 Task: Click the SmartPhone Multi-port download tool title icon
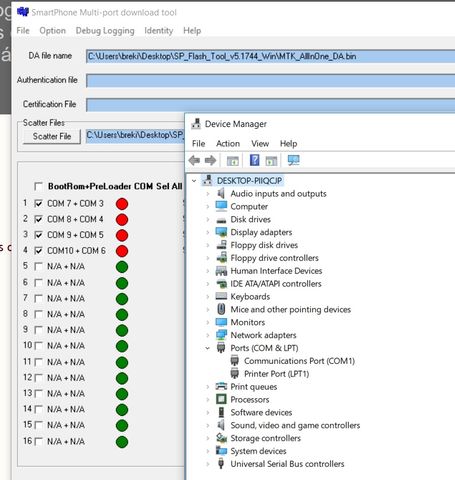[23, 12]
